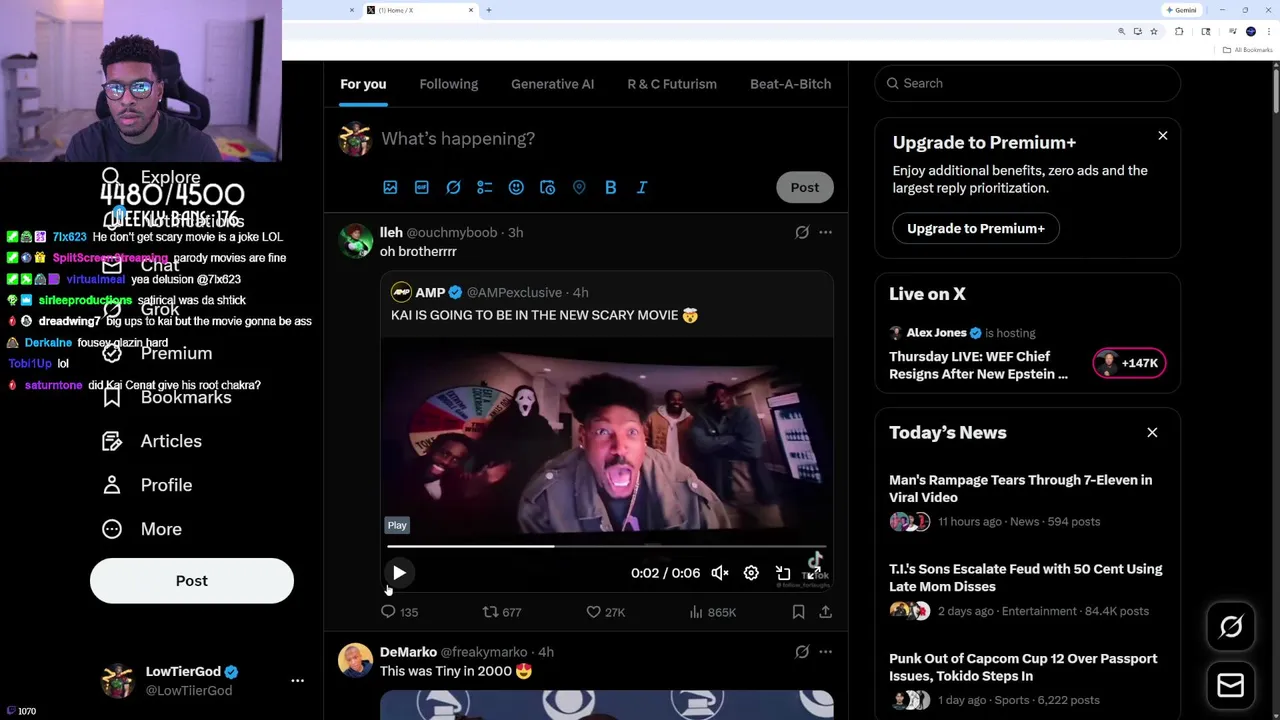Open Premium in left sidebar
This screenshot has width=1280, height=720.
[157, 353]
